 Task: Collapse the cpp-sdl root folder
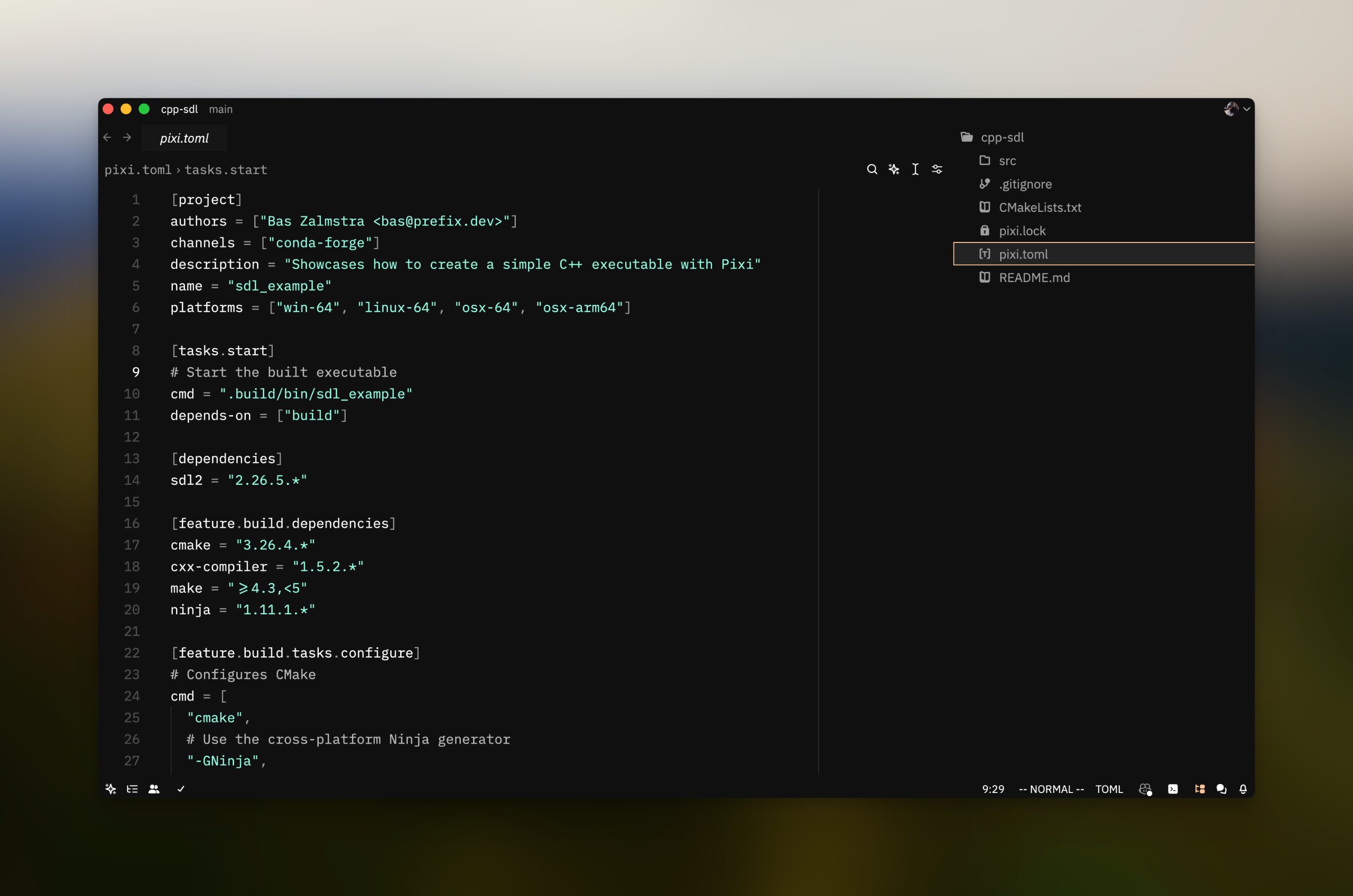pyautogui.click(x=1002, y=138)
